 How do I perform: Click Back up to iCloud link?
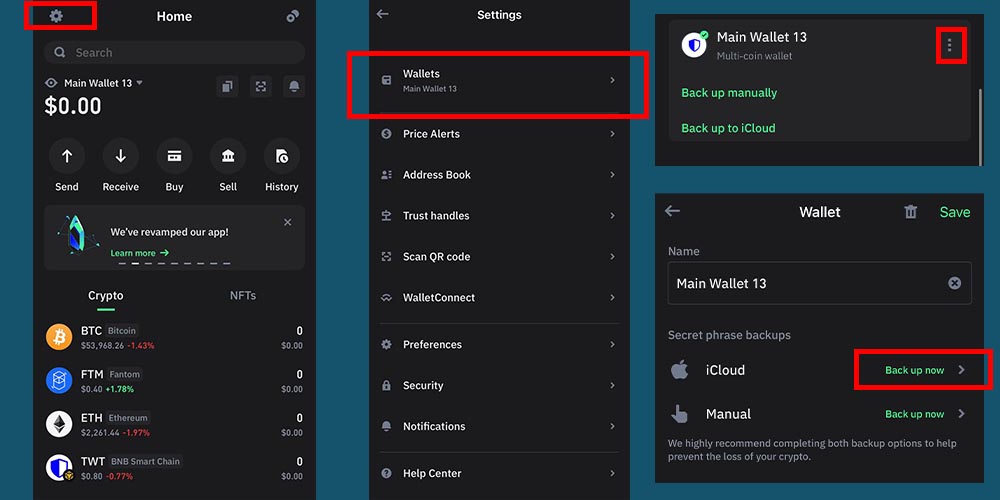[x=728, y=128]
